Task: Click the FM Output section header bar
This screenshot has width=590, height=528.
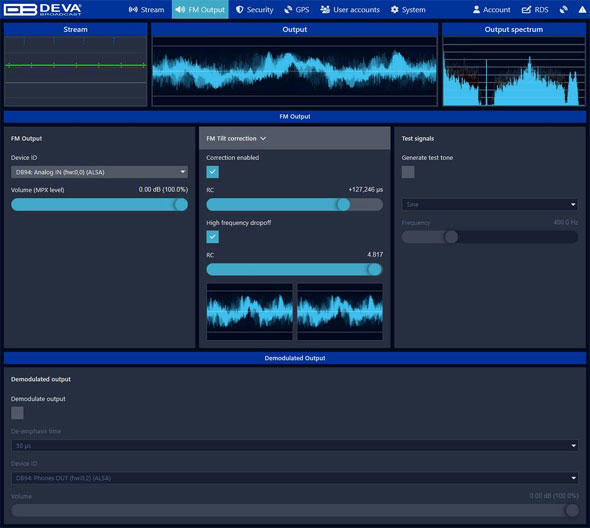Action: (295, 117)
